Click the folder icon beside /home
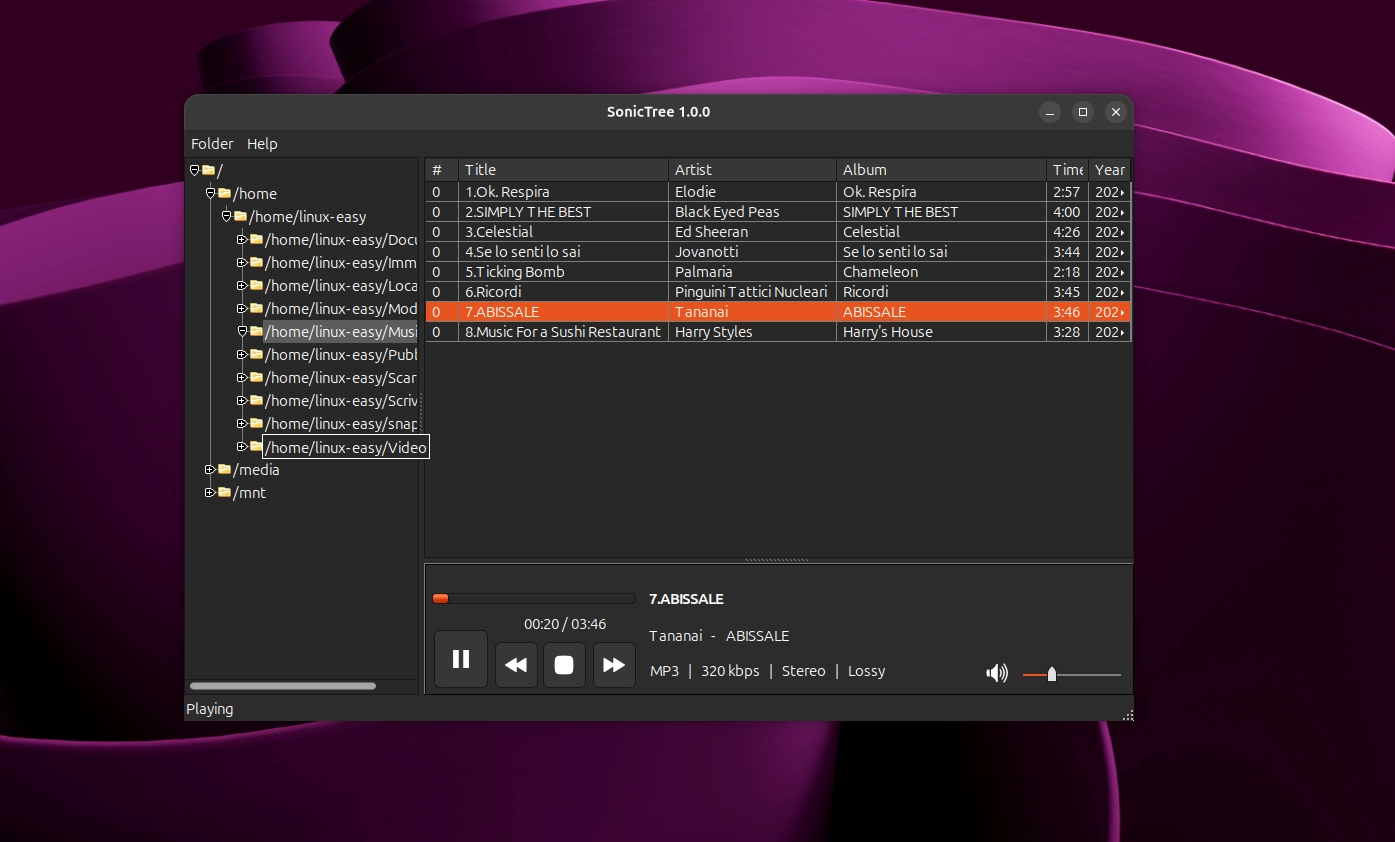Screen dimensions: 1395x842 (x=224, y=193)
